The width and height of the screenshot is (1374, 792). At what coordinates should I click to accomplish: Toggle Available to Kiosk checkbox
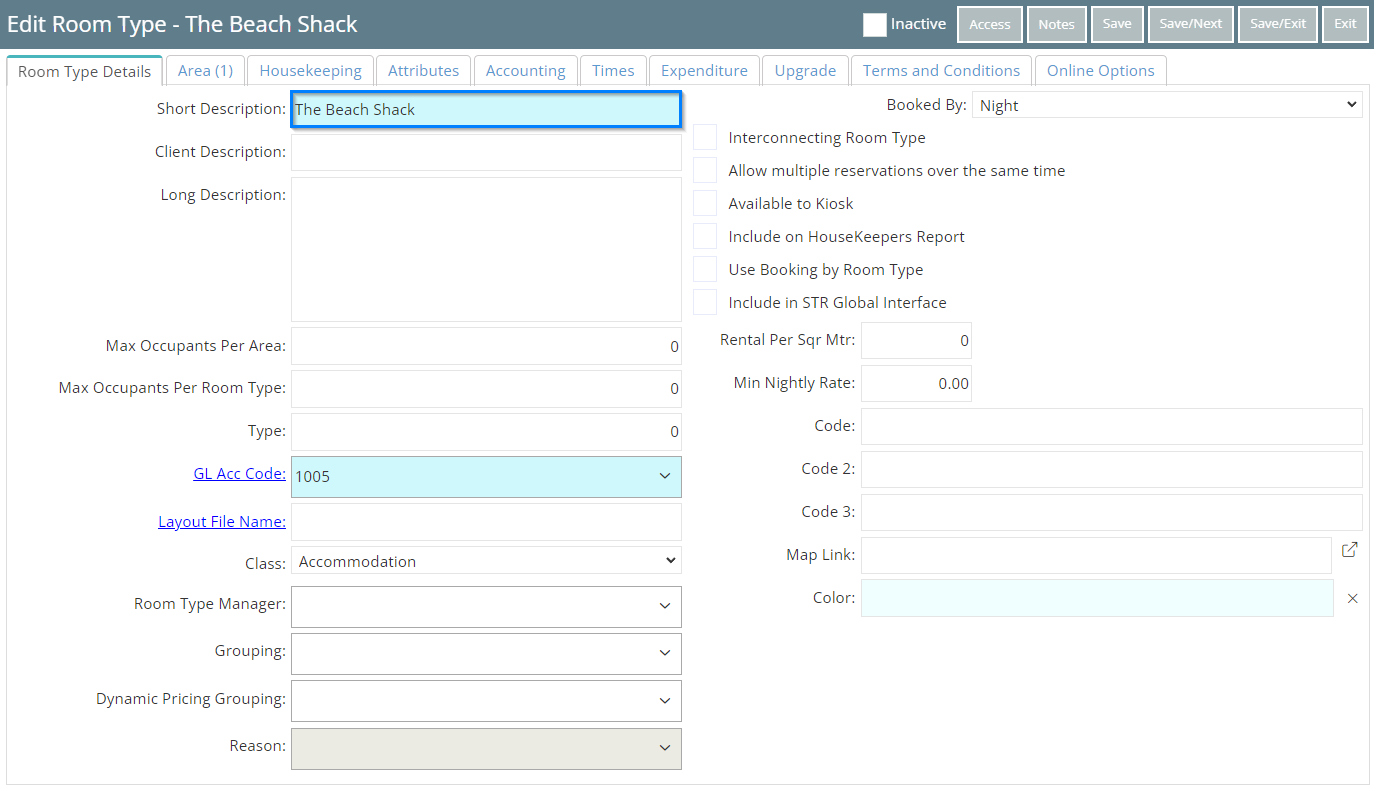pyautogui.click(x=705, y=204)
